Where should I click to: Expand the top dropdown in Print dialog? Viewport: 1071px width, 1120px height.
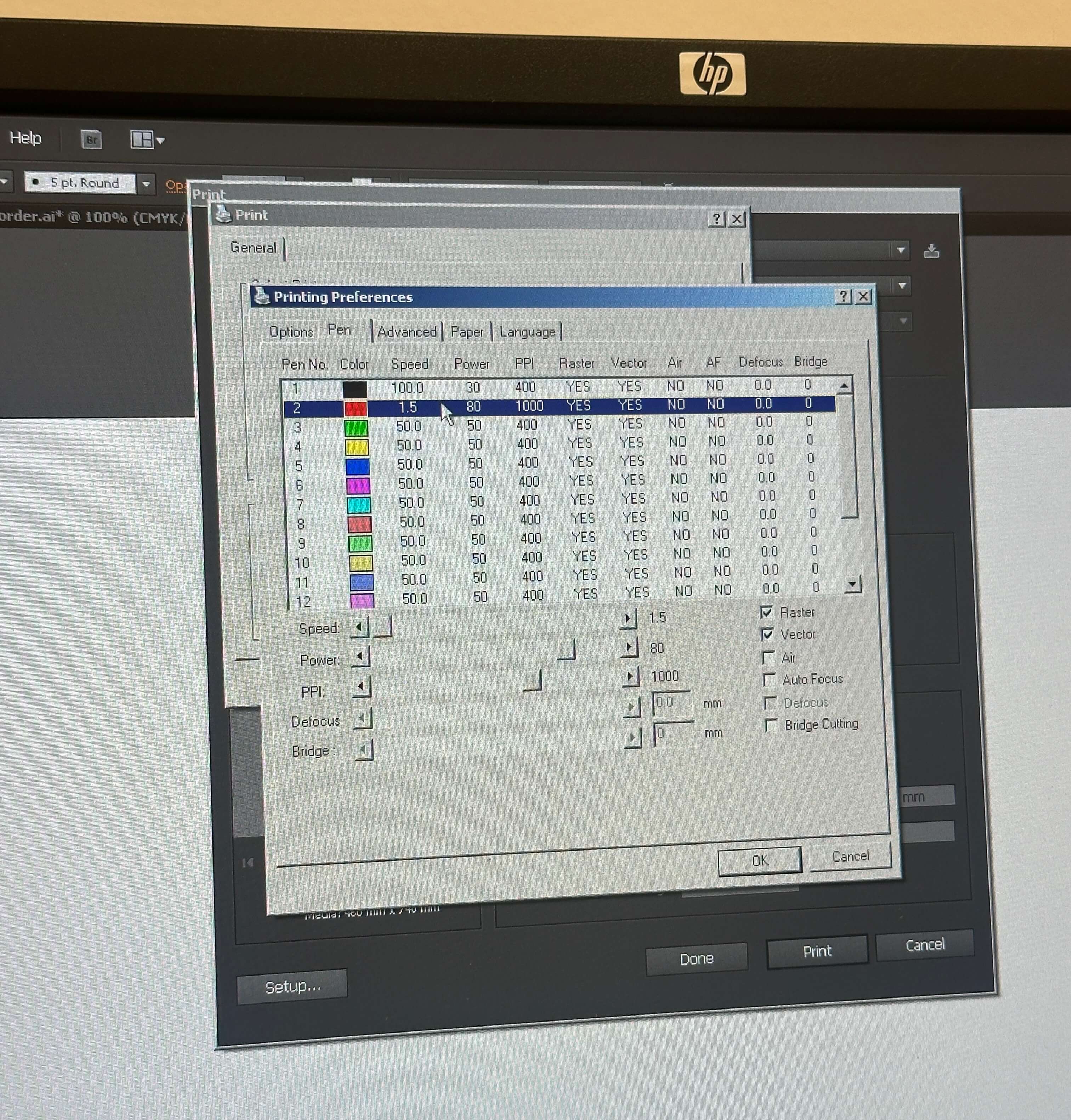pos(900,250)
